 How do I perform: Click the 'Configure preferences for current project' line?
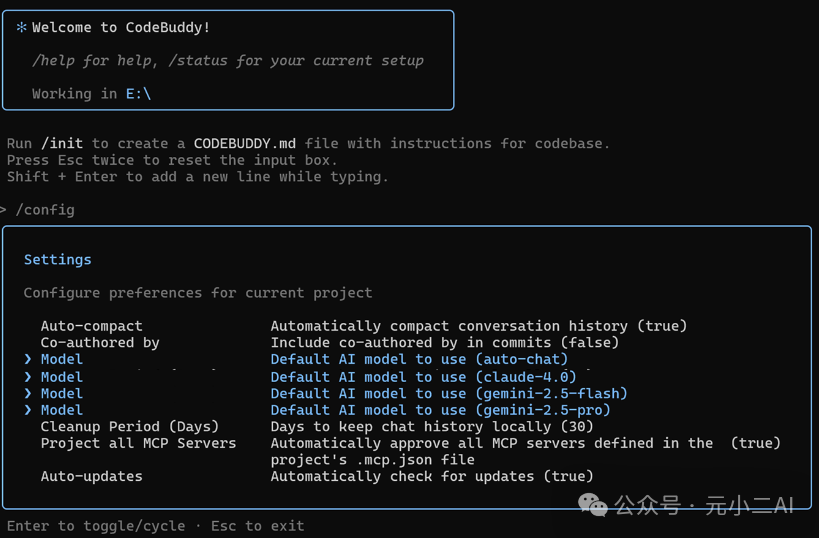tap(198, 293)
